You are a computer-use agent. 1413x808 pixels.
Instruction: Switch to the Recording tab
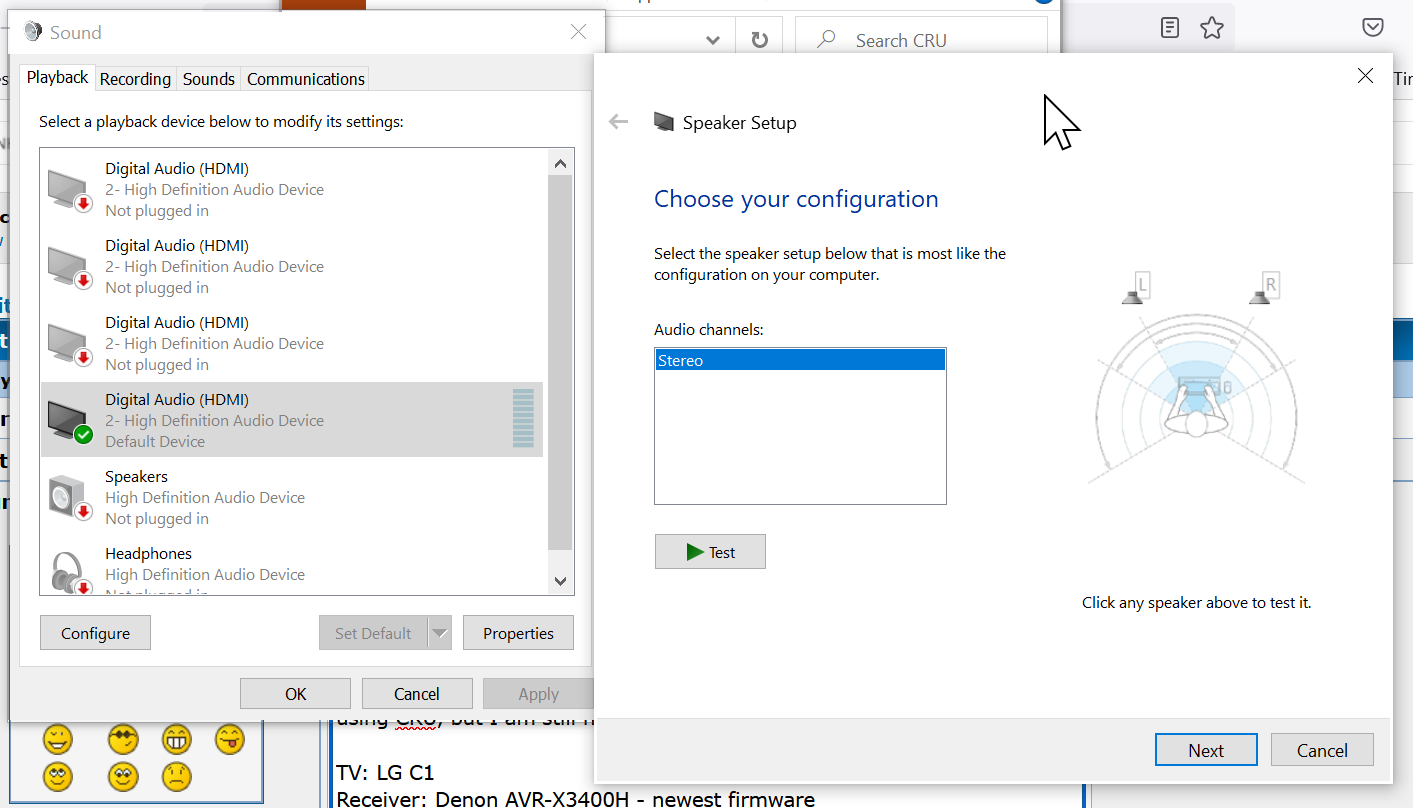point(135,79)
